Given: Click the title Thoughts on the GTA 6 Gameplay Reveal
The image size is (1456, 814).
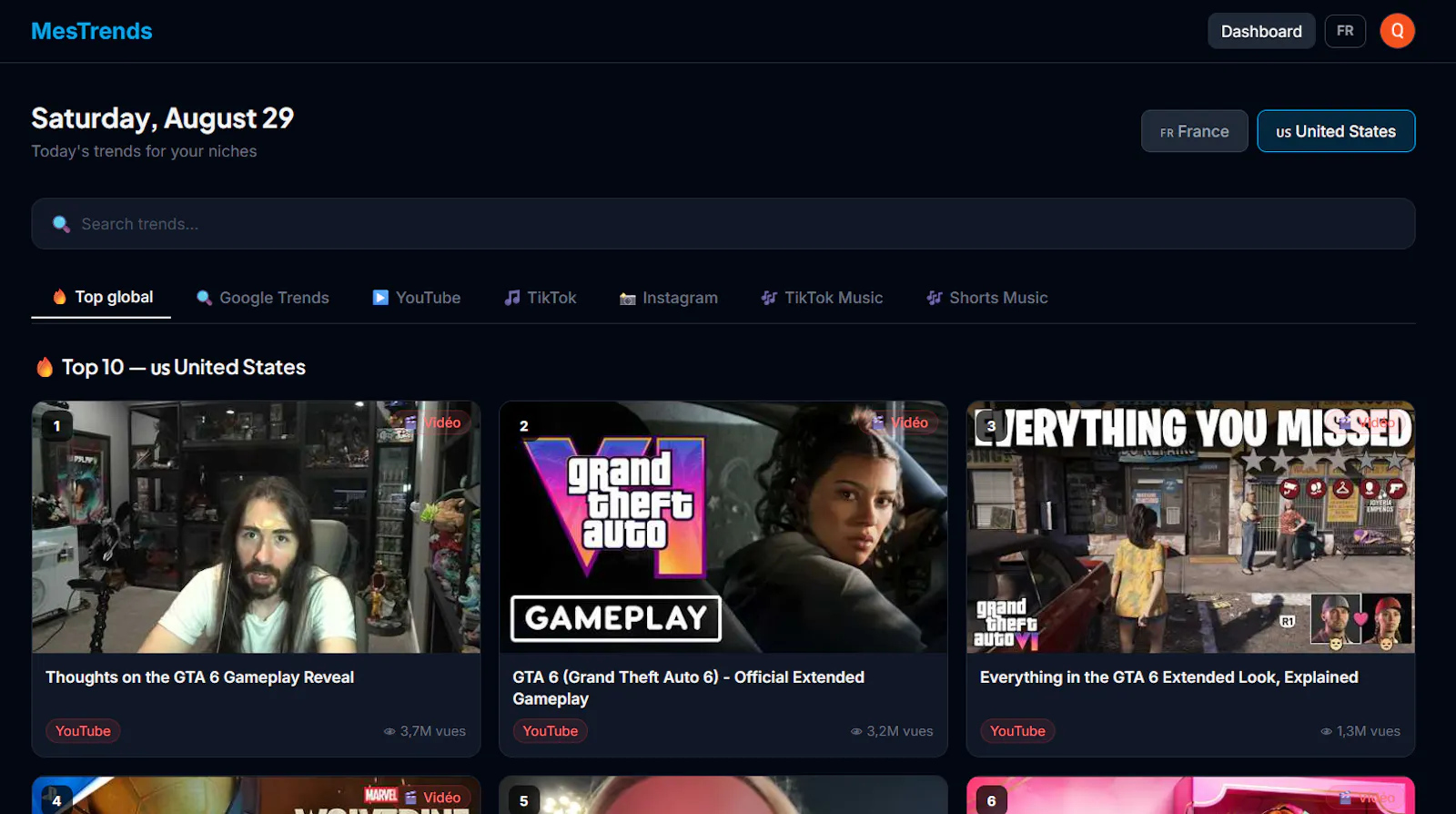Looking at the screenshot, I should [199, 677].
